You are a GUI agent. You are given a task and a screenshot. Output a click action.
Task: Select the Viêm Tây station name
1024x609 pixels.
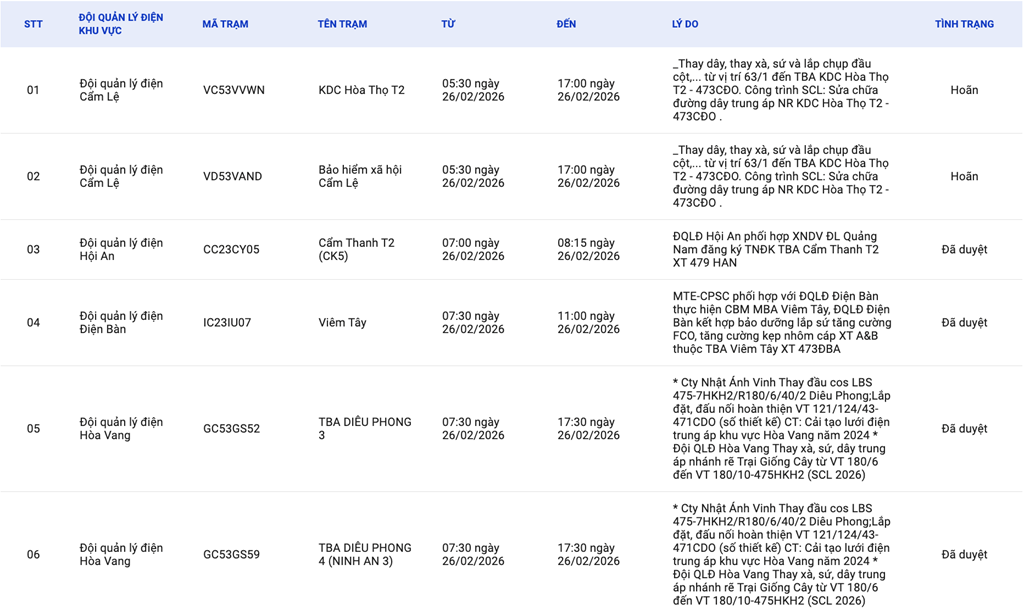[x=342, y=323]
